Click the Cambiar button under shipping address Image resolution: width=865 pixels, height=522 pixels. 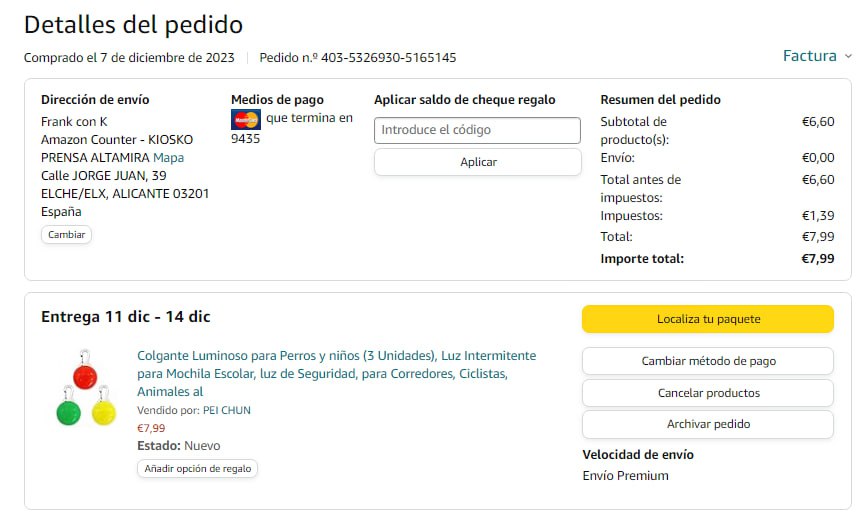tap(66, 235)
